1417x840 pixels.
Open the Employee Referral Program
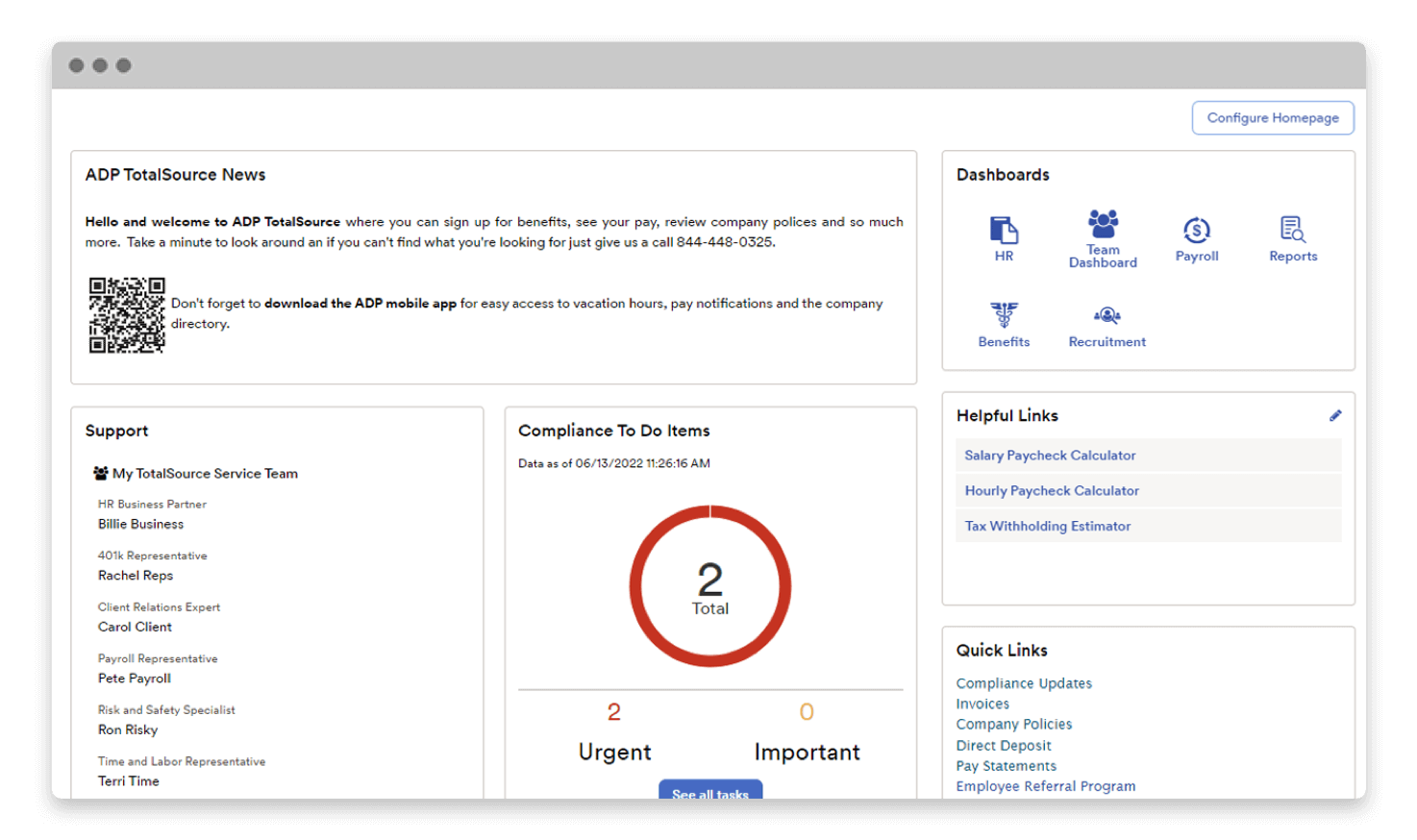1046,786
